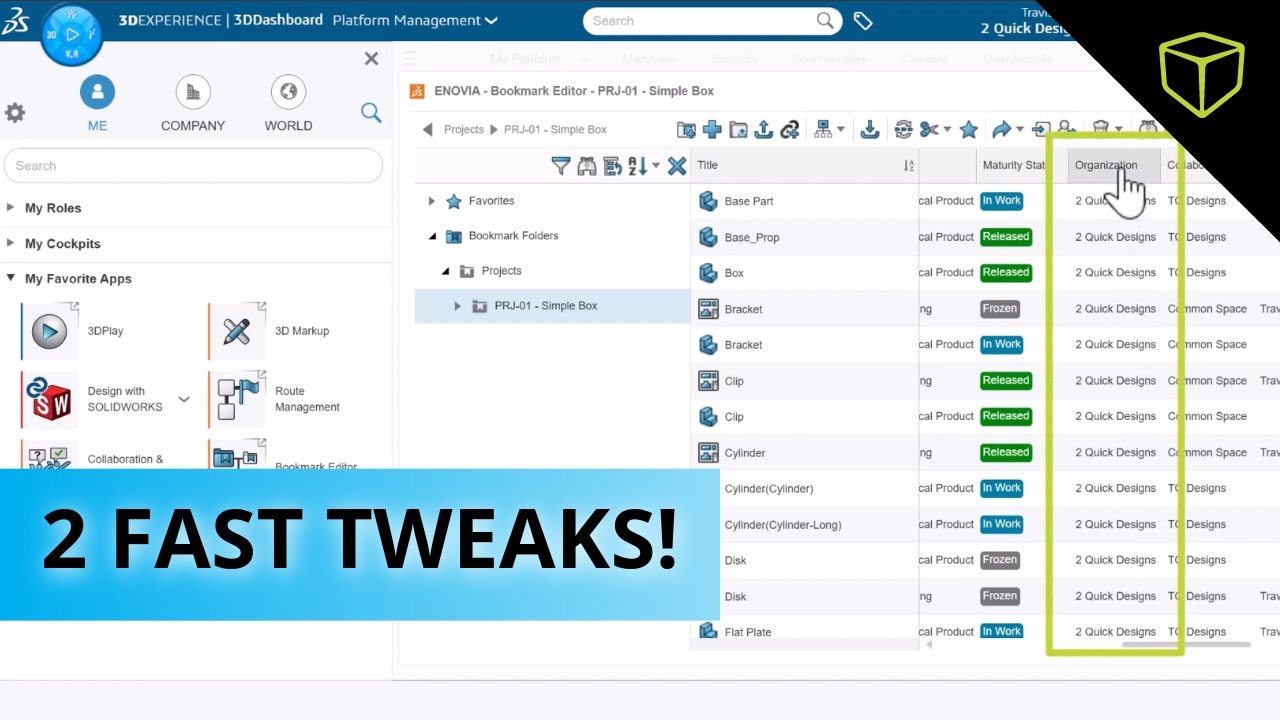Open the 3DEXPERIENCE compass

tap(72, 34)
